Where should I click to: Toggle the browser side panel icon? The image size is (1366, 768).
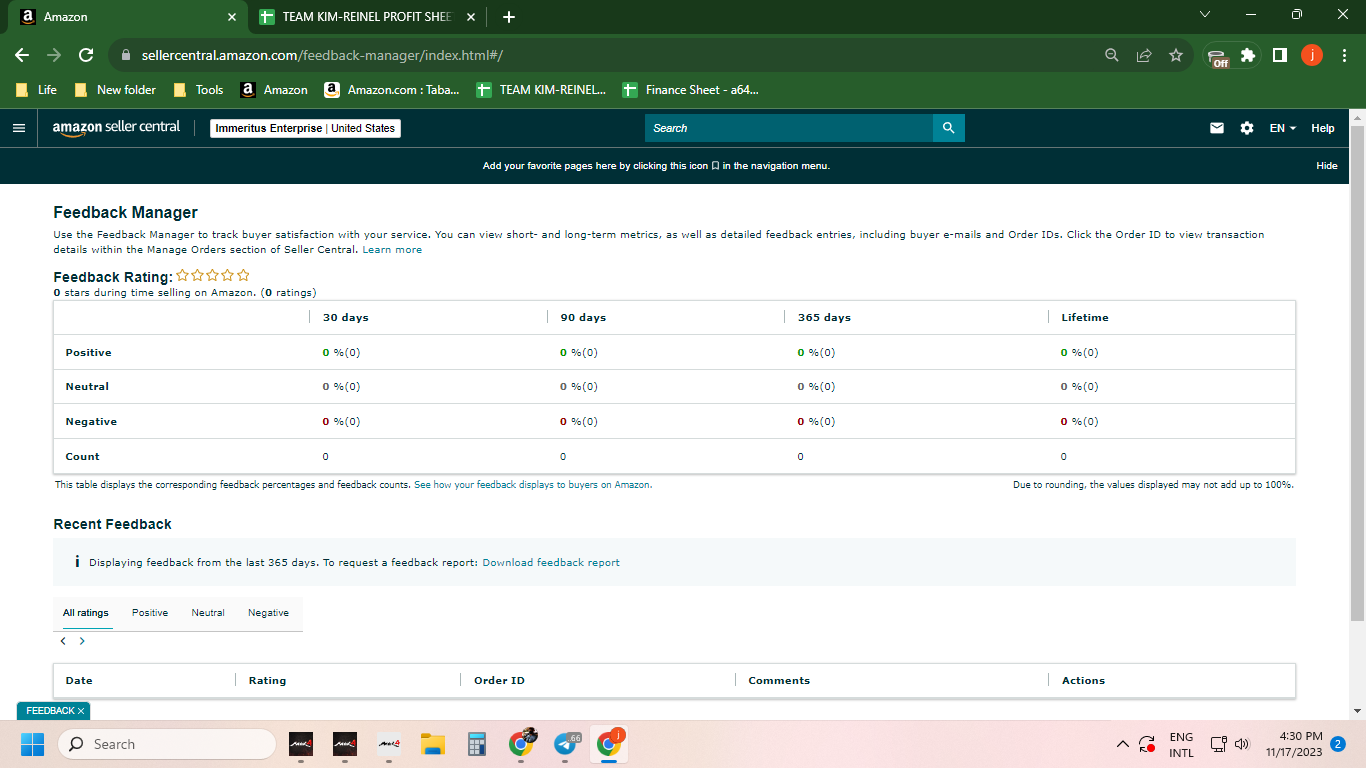(x=1279, y=55)
